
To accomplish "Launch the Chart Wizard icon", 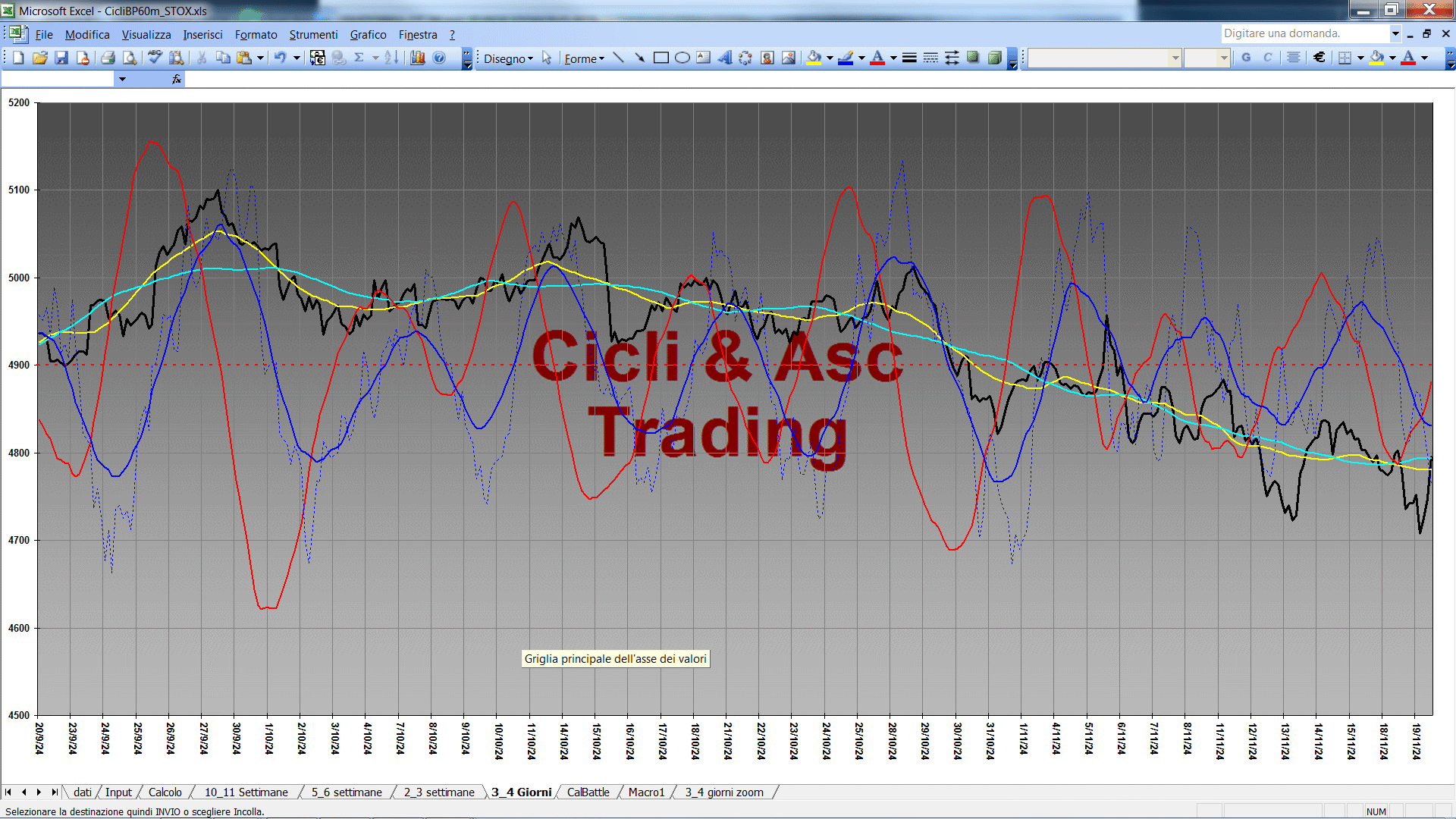I will (x=418, y=58).
